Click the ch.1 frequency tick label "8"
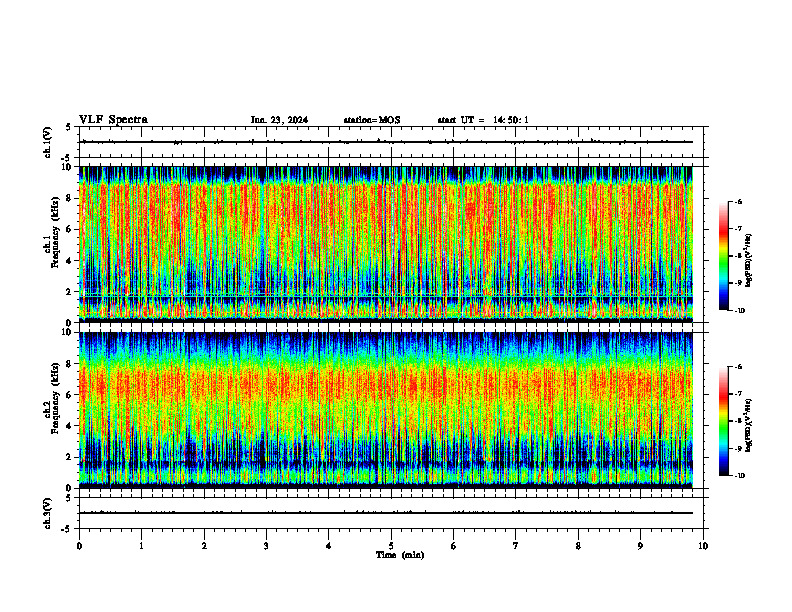Viewport: 792px width, 612px height. pyautogui.click(x=69, y=198)
